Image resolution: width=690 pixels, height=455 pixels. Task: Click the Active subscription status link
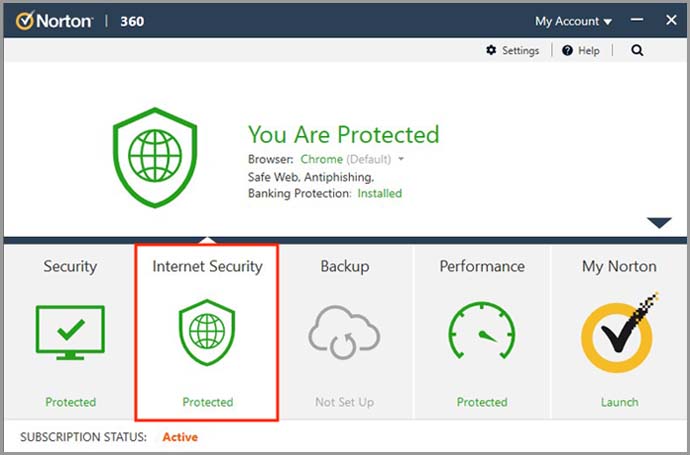point(180,437)
